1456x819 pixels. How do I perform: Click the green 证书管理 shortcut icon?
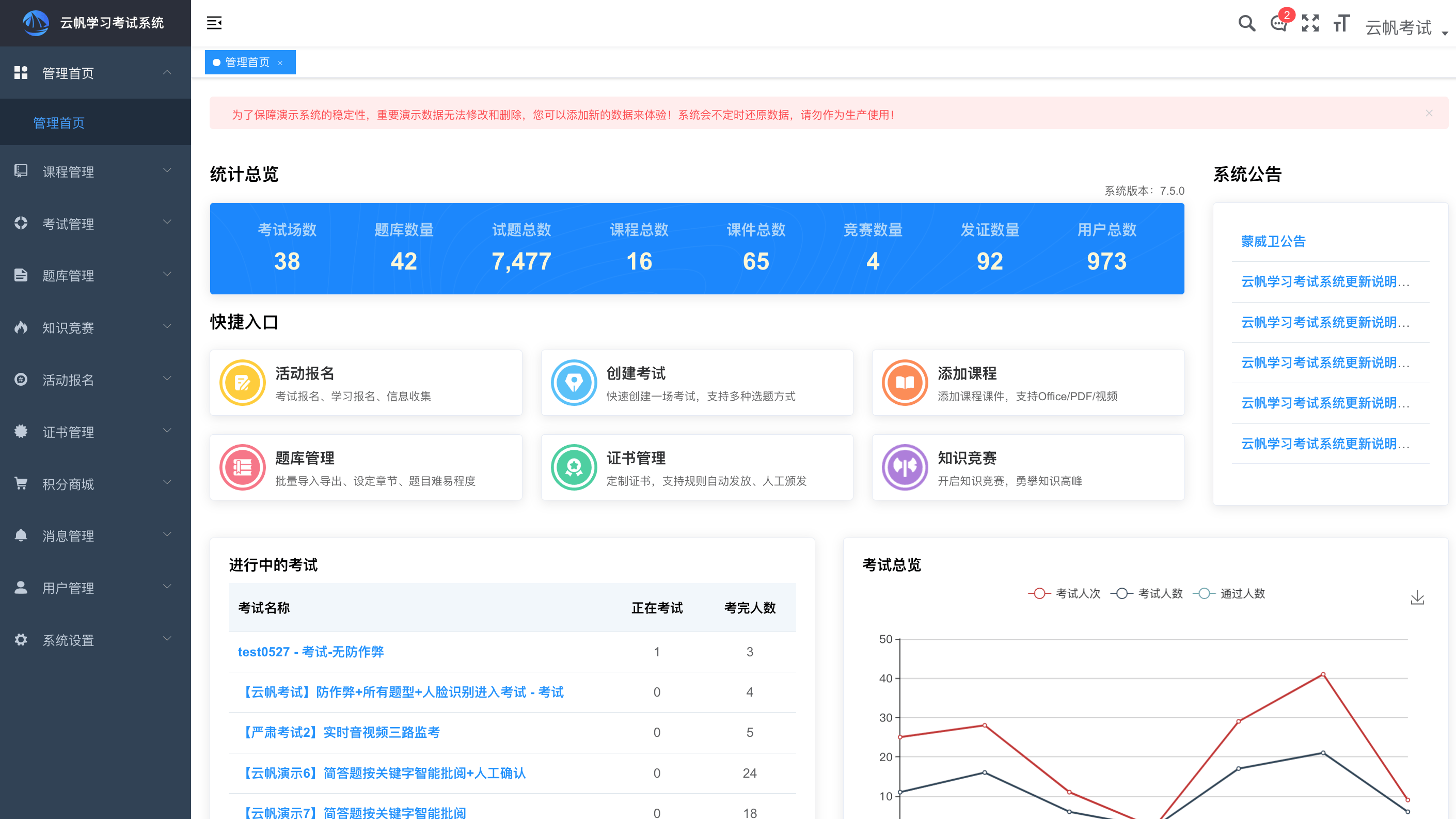(x=574, y=467)
